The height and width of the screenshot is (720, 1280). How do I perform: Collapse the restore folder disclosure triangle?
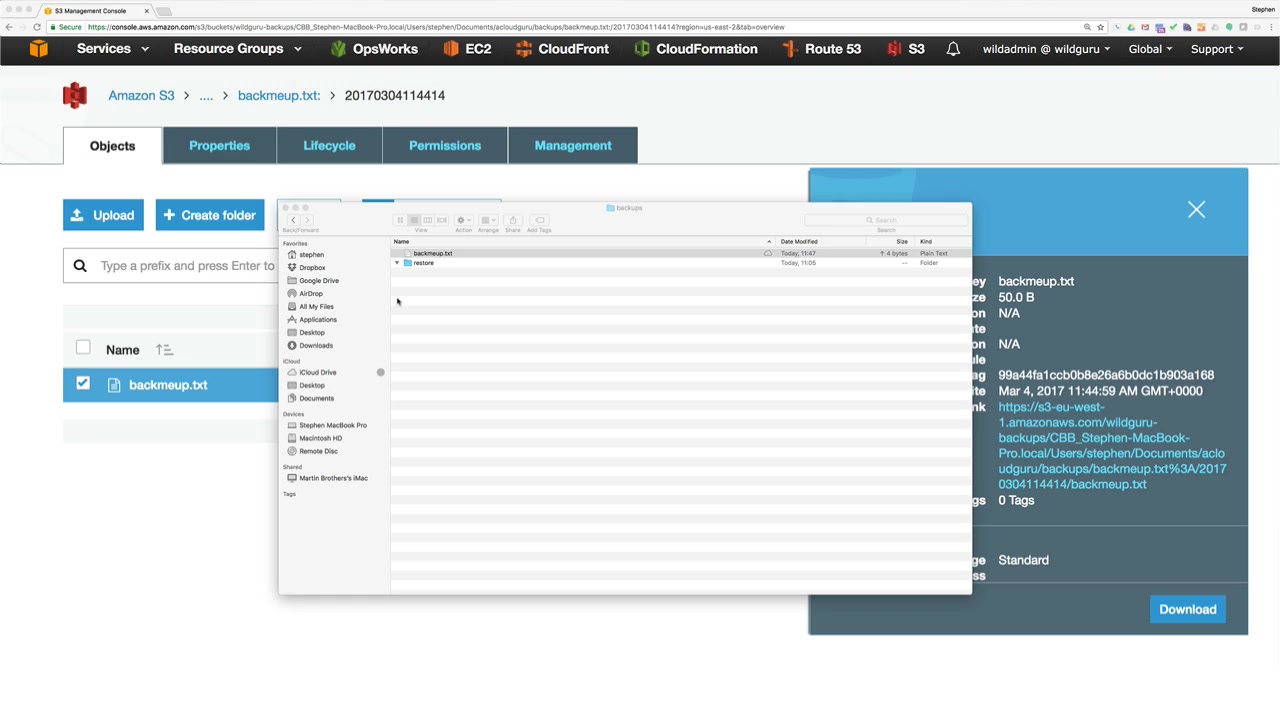tap(397, 263)
